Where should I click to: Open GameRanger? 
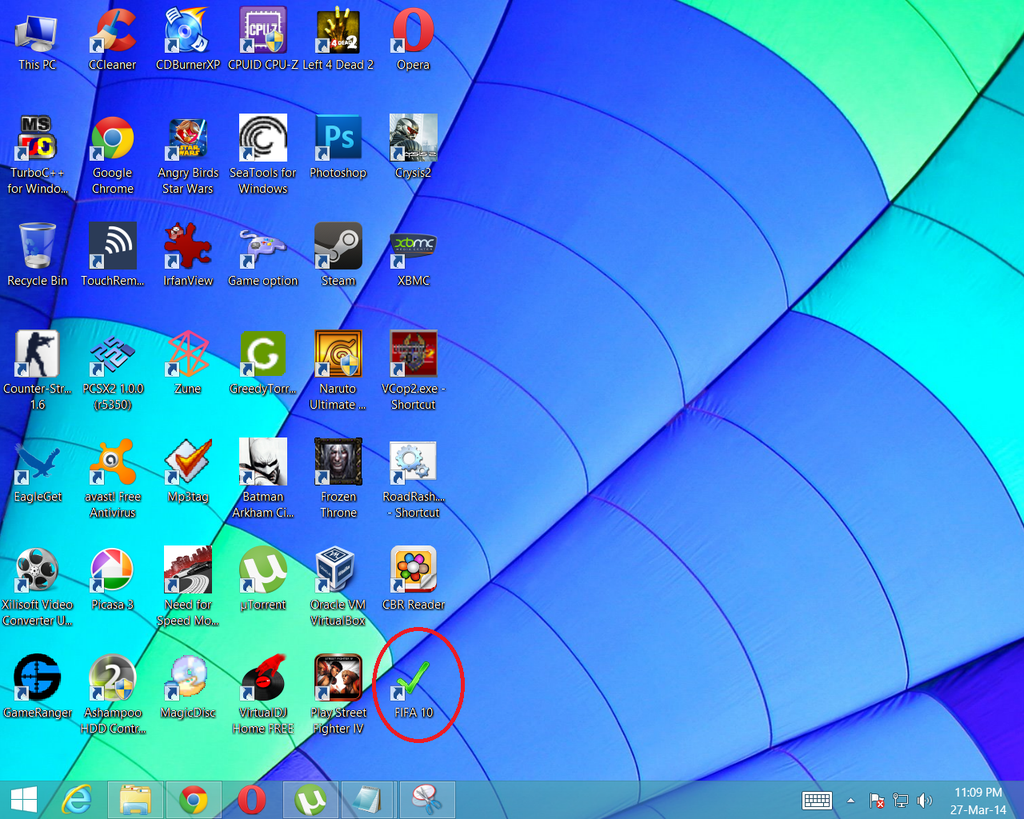point(38,675)
